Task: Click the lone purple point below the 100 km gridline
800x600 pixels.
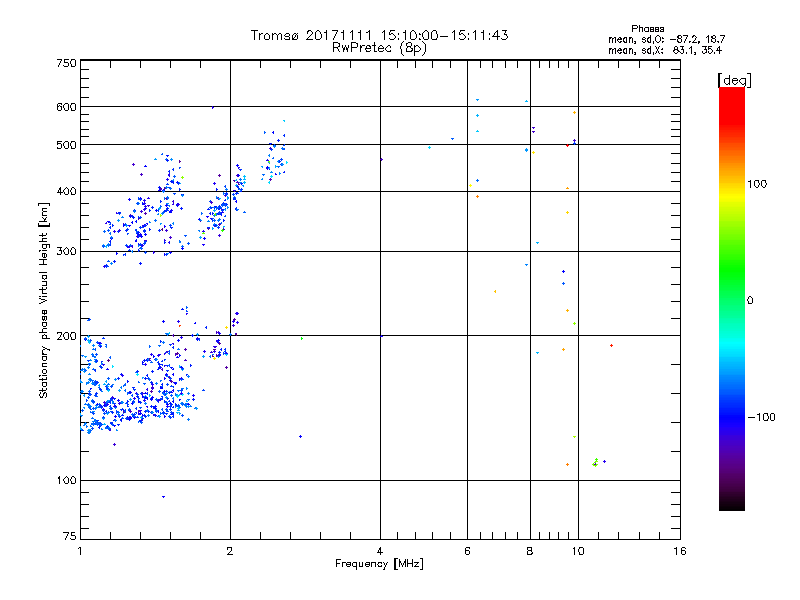Action: tap(163, 496)
